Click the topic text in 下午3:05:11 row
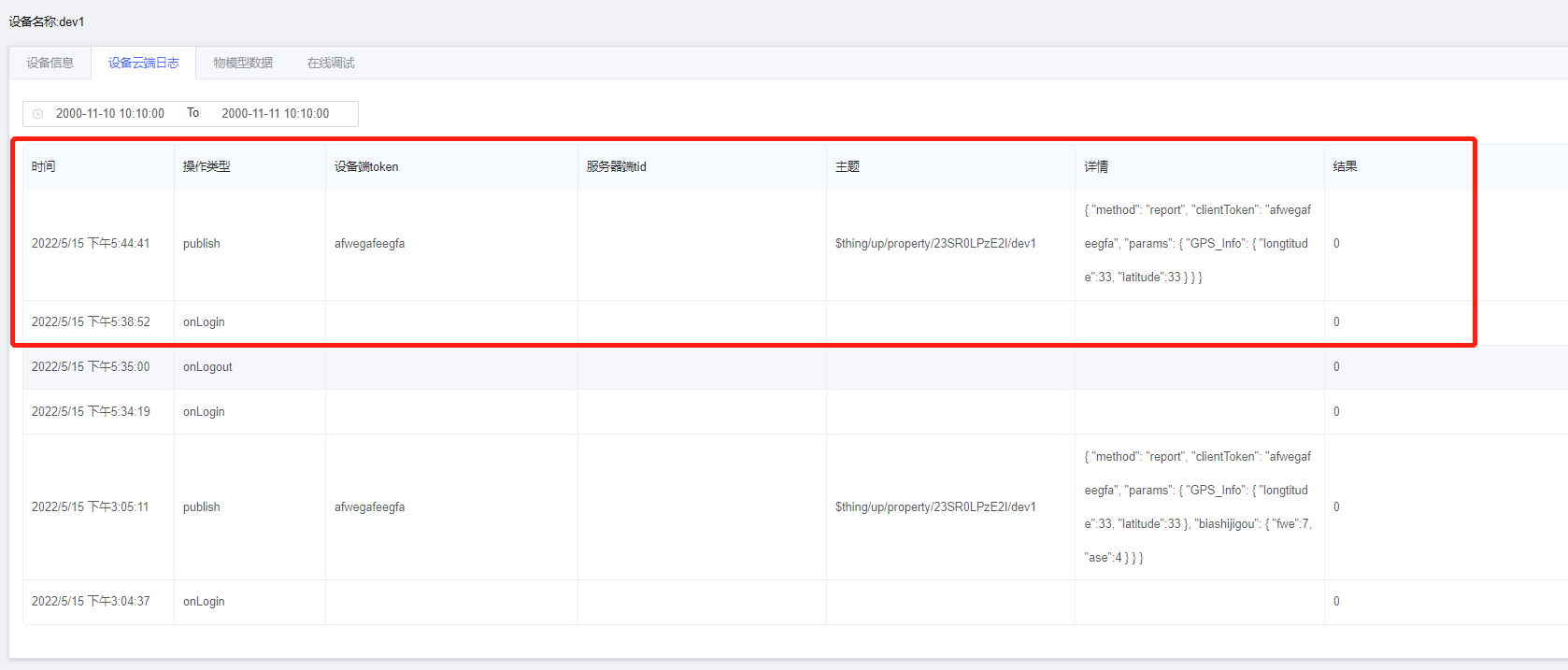1568x670 pixels. 935,507
